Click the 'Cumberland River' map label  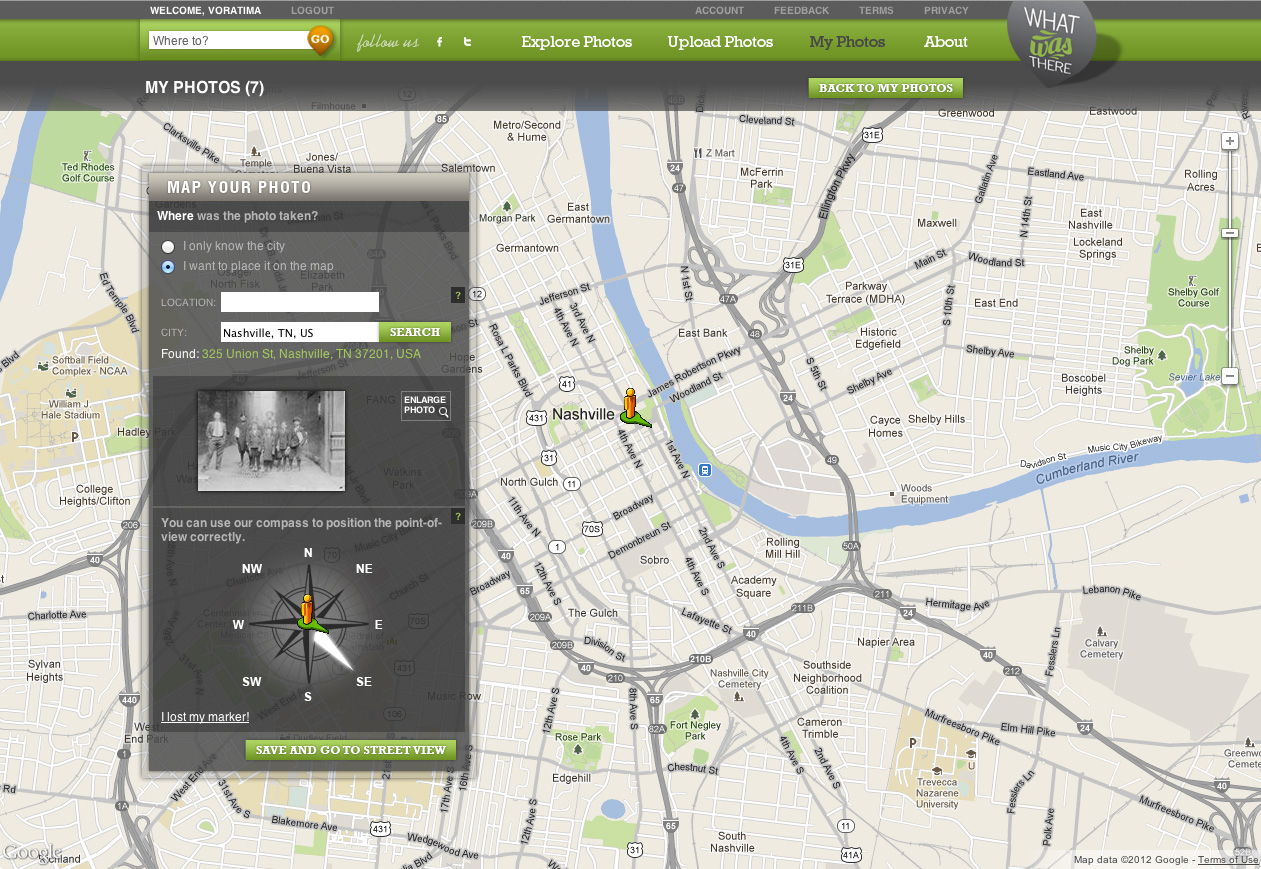pos(1086,468)
